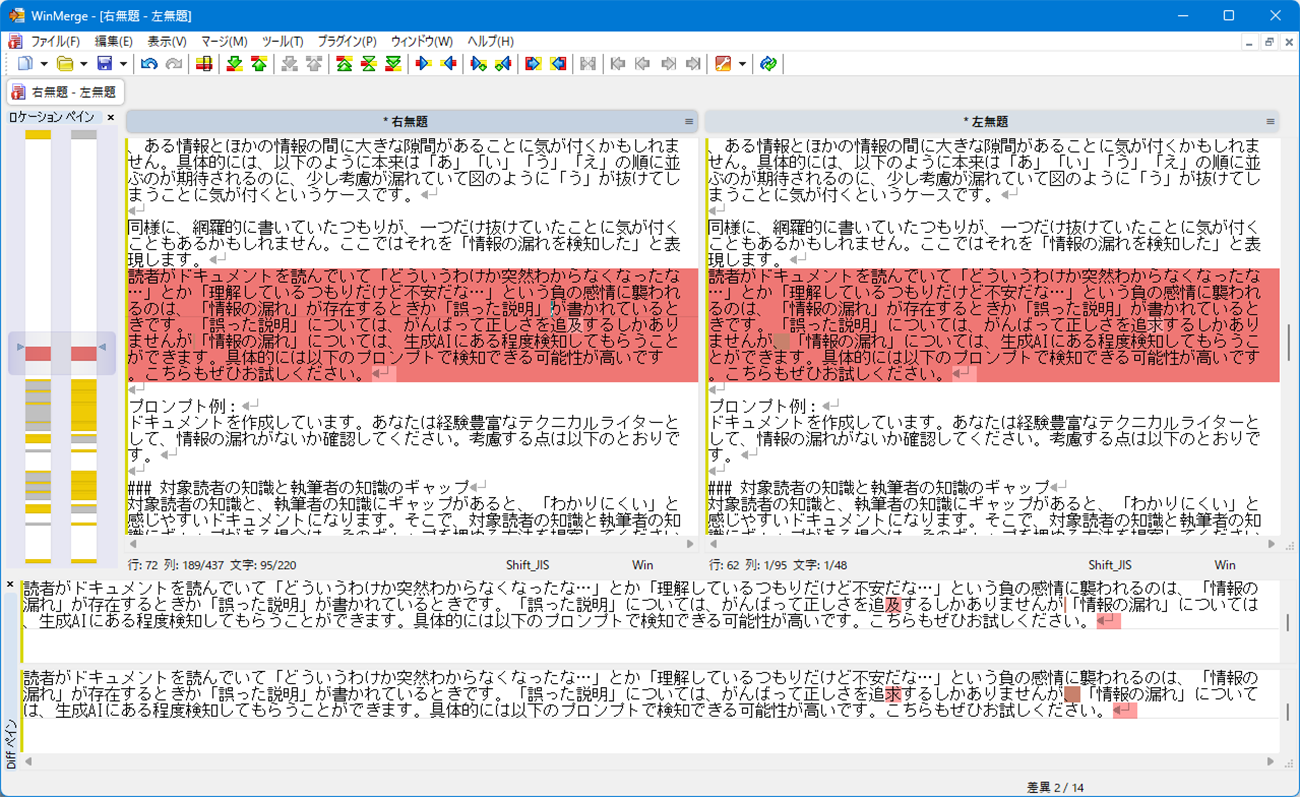Open the 左無題 pane header menu

click(1271, 121)
